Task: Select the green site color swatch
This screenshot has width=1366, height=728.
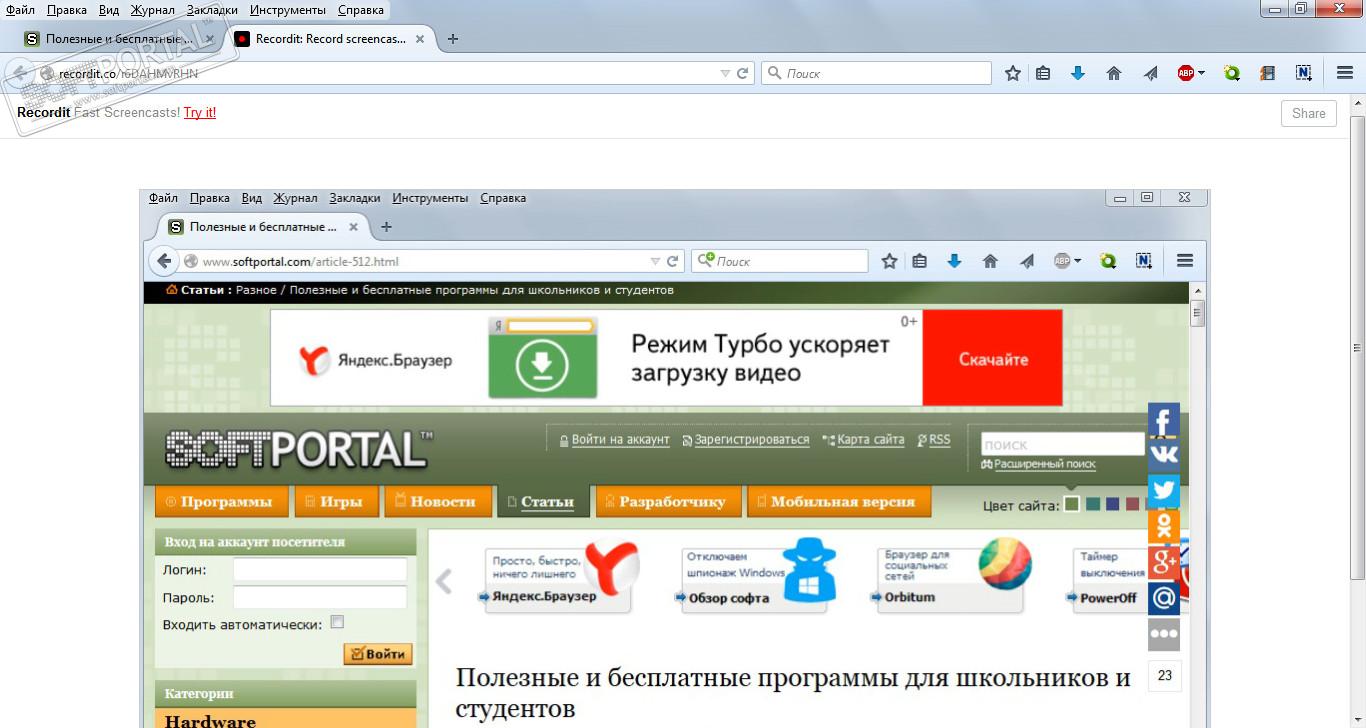Action: coord(1072,504)
